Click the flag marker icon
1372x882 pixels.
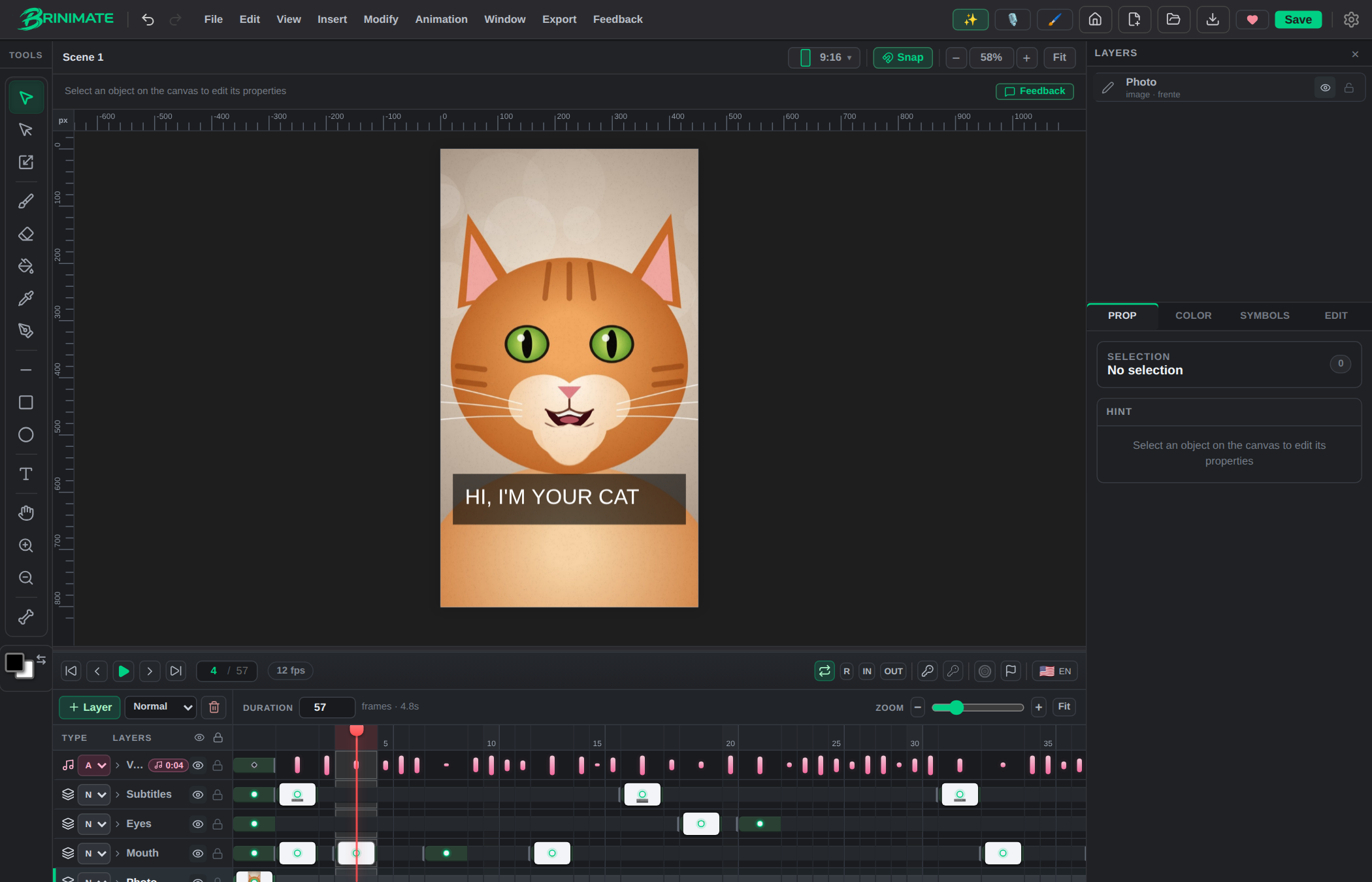(1011, 671)
